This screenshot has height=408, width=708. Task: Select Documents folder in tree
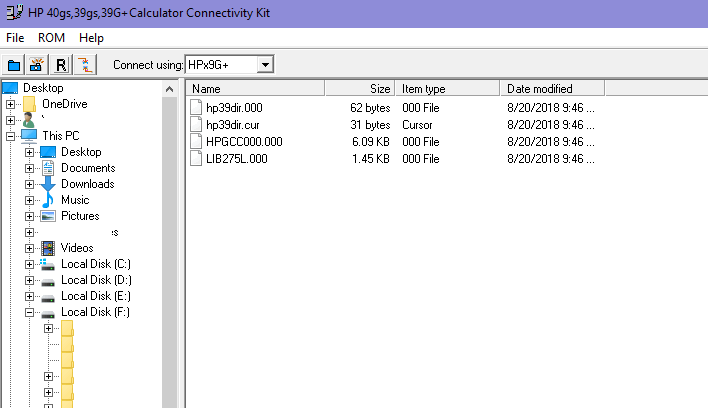tap(88, 168)
